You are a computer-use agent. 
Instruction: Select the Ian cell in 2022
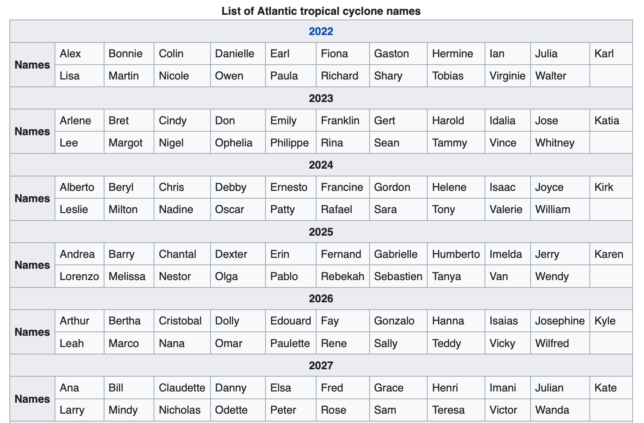(507, 53)
